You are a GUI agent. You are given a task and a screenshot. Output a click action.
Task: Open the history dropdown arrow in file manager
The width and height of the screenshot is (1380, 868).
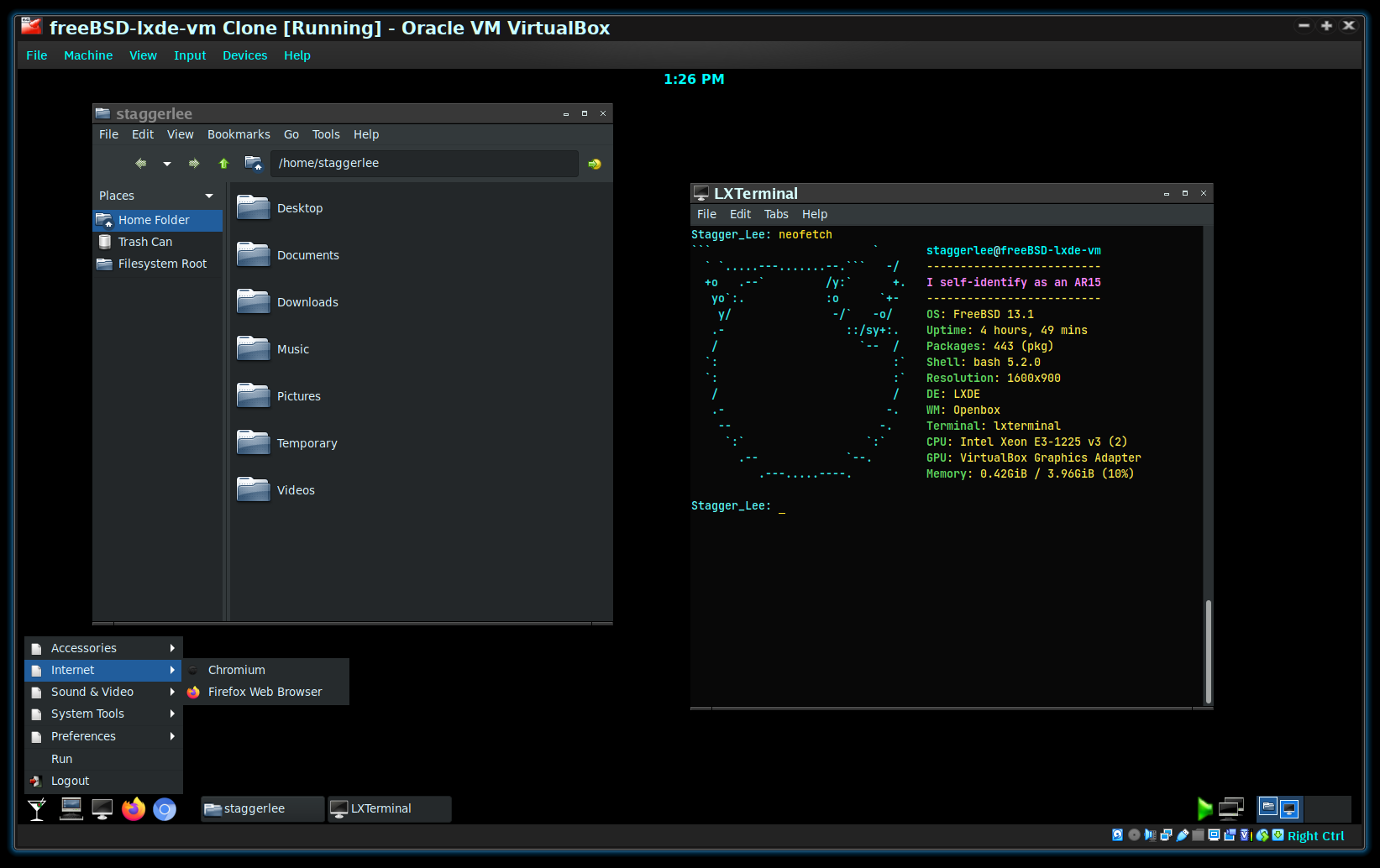click(167, 164)
